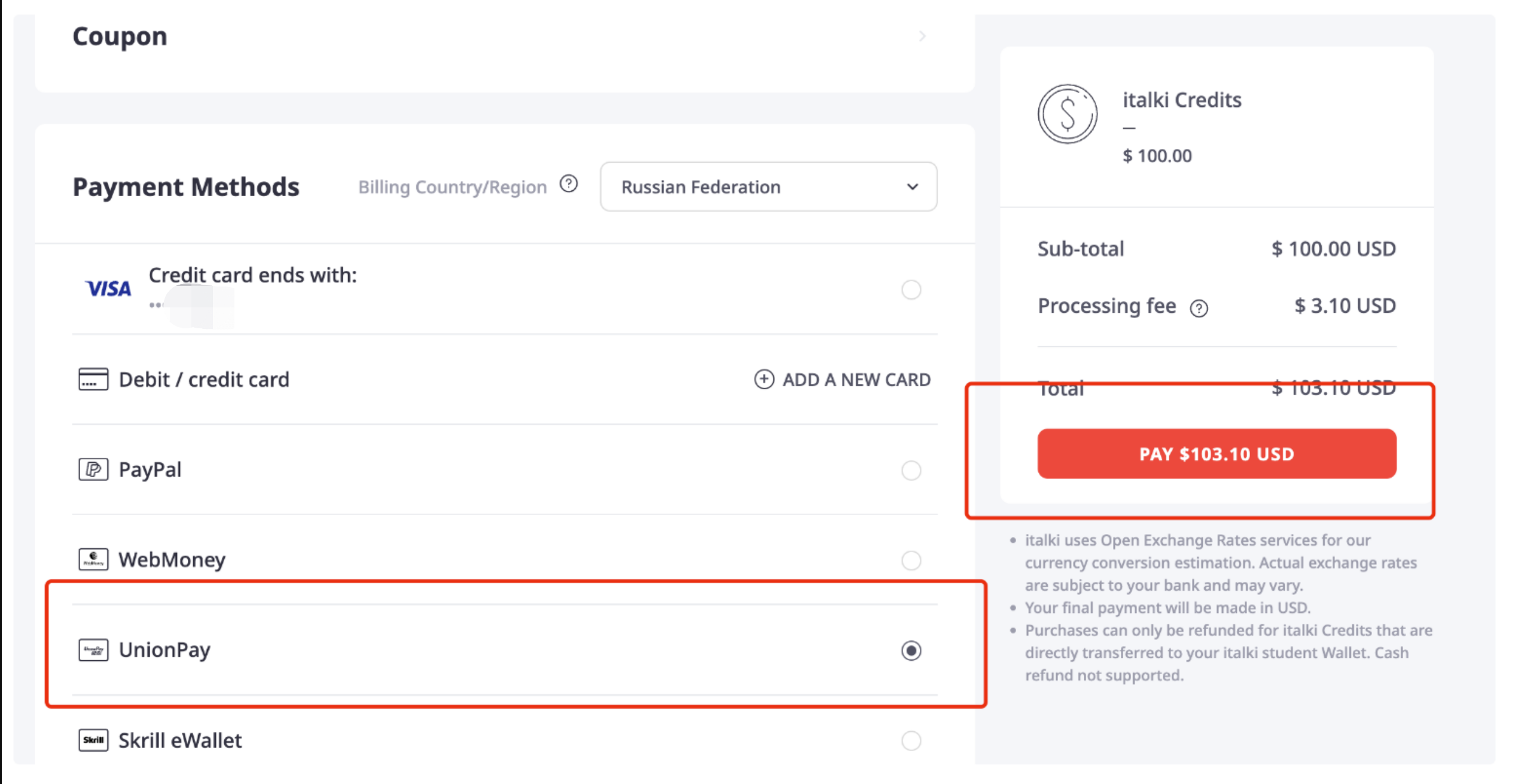Click the Coupon heading
The width and height of the screenshot is (1515, 784).
click(x=120, y=37)
